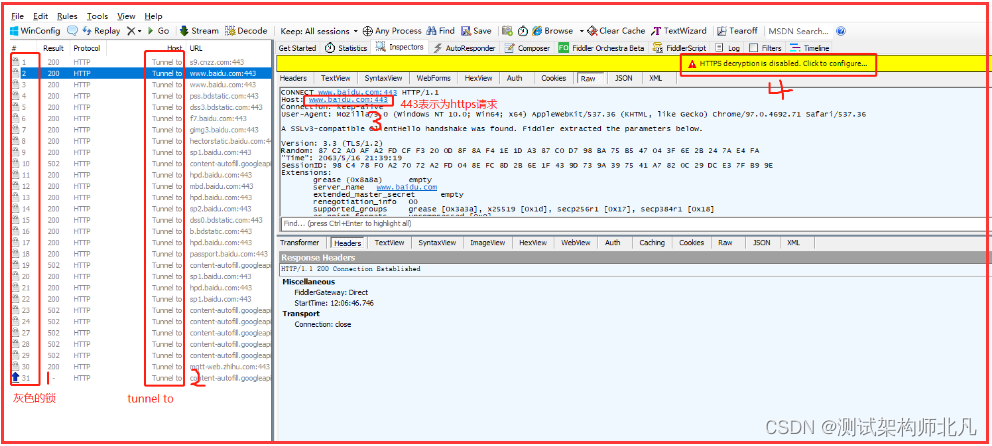Image resolution: width=992 pixels, height=446 pixels.
Task: Sort sessions by Protocol column
Action: click(x=87, y=48)
